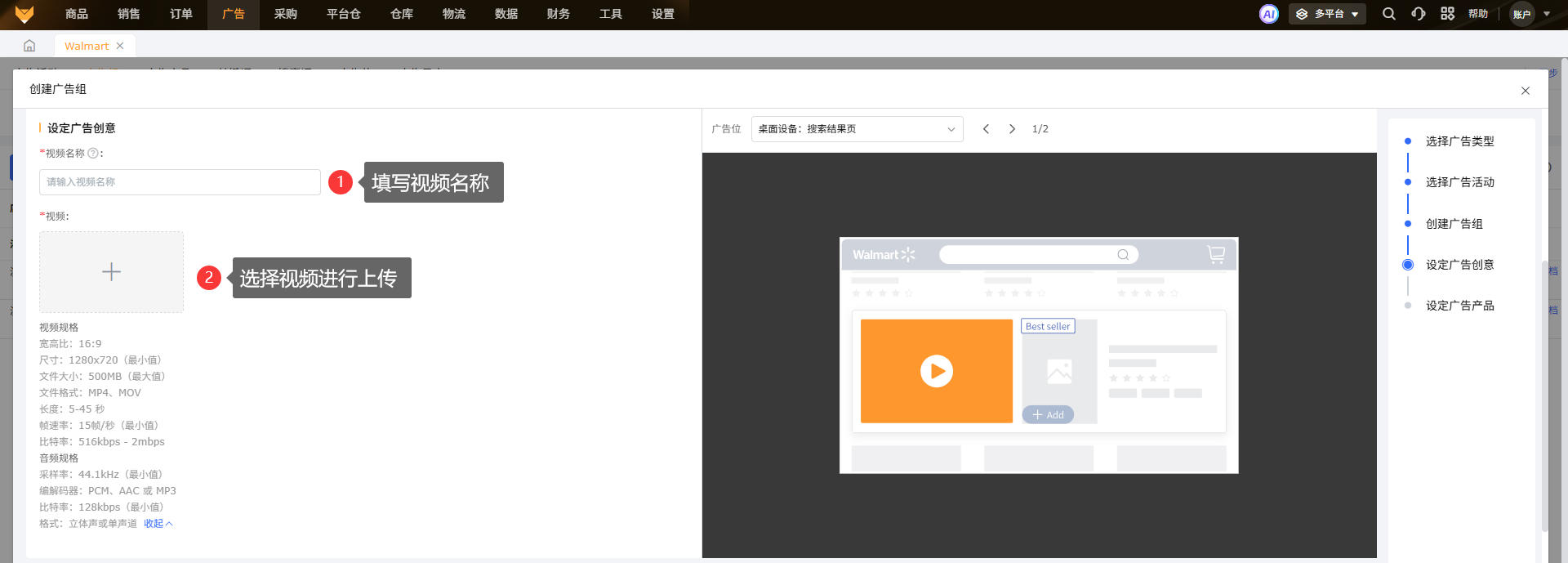
Task: Switch to the Walmart tab
Action: tap(87, 46)
